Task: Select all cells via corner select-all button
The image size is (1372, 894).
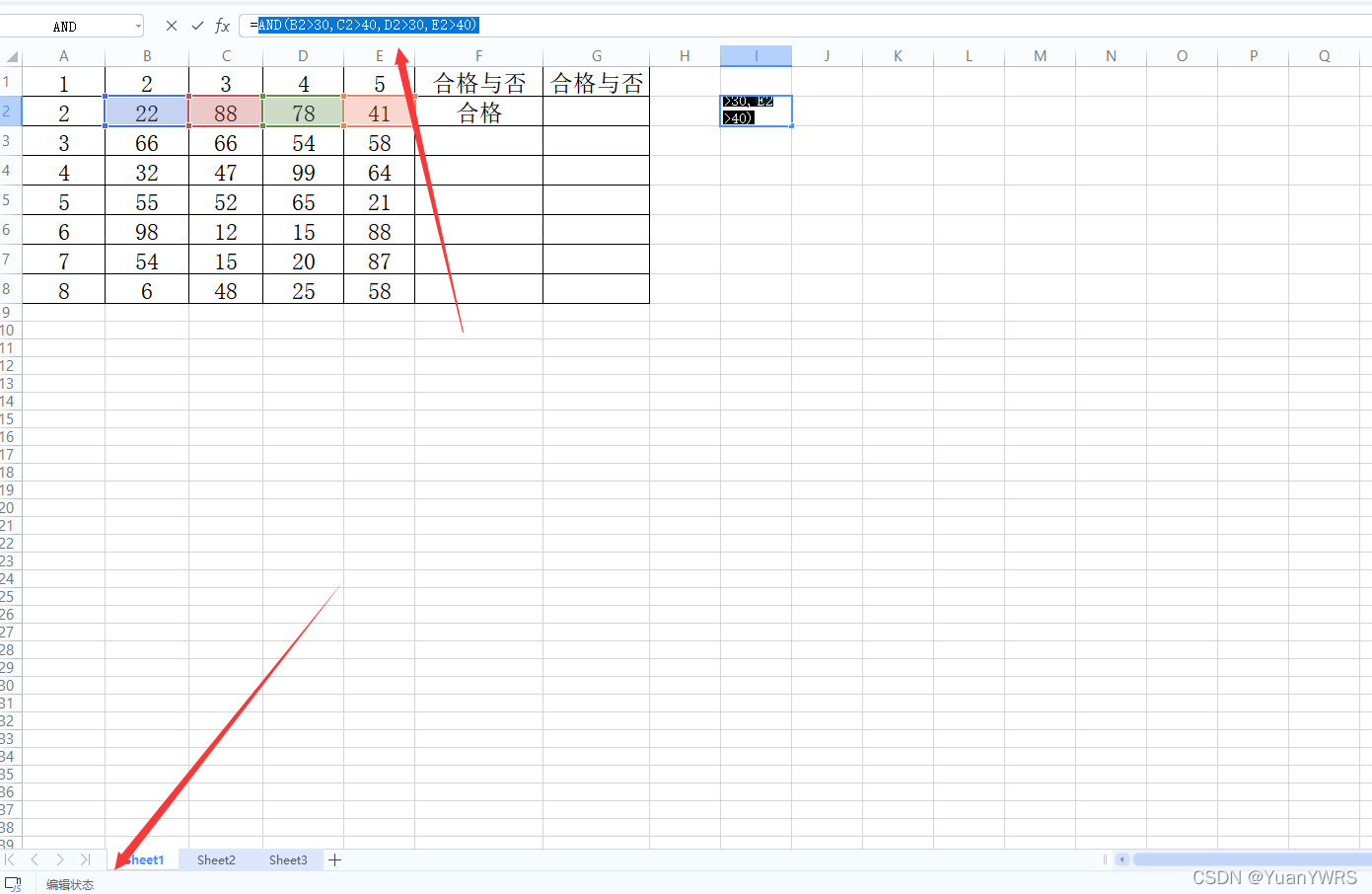Action: pyautogui.click(x=11, y=55)
